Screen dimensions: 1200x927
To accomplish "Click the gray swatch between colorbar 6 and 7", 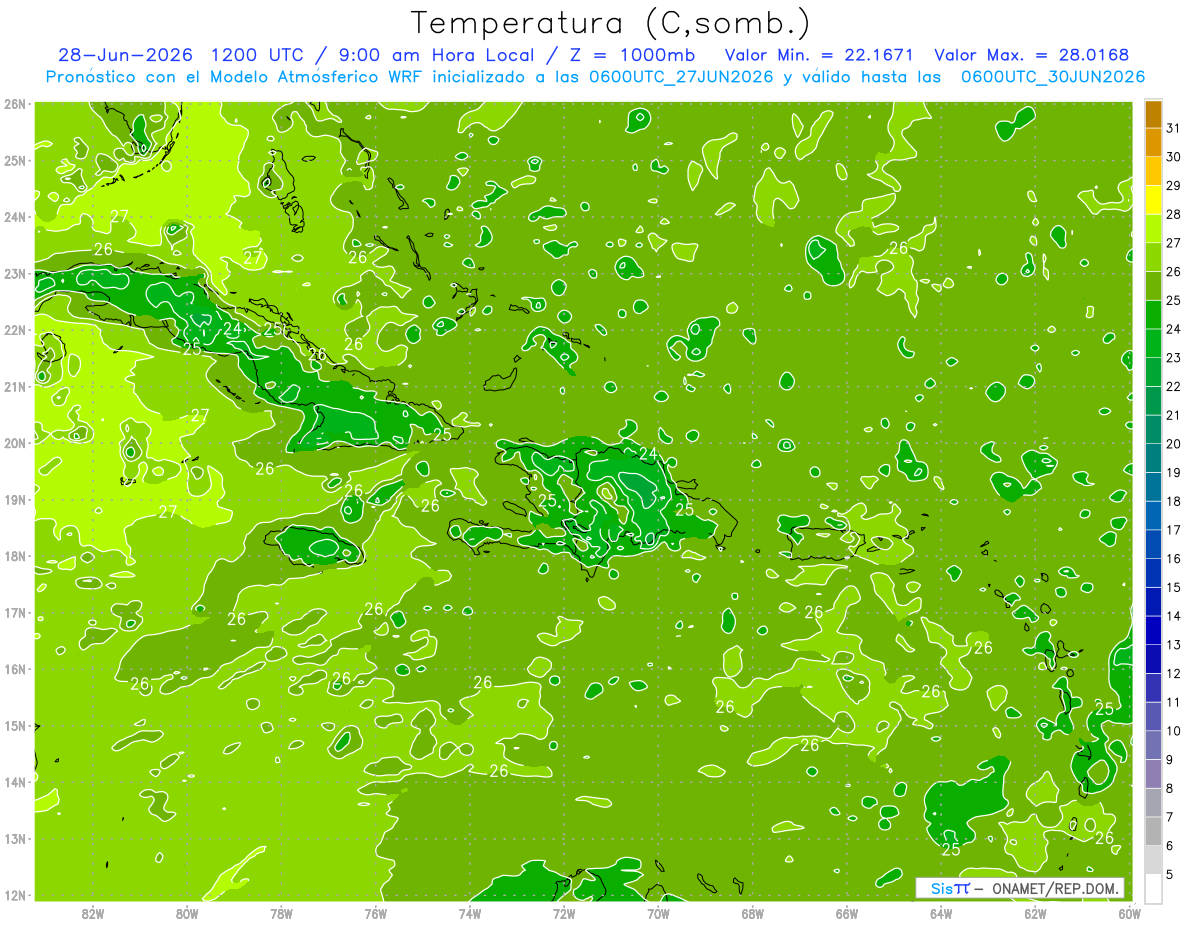I will click(1153, 831).
